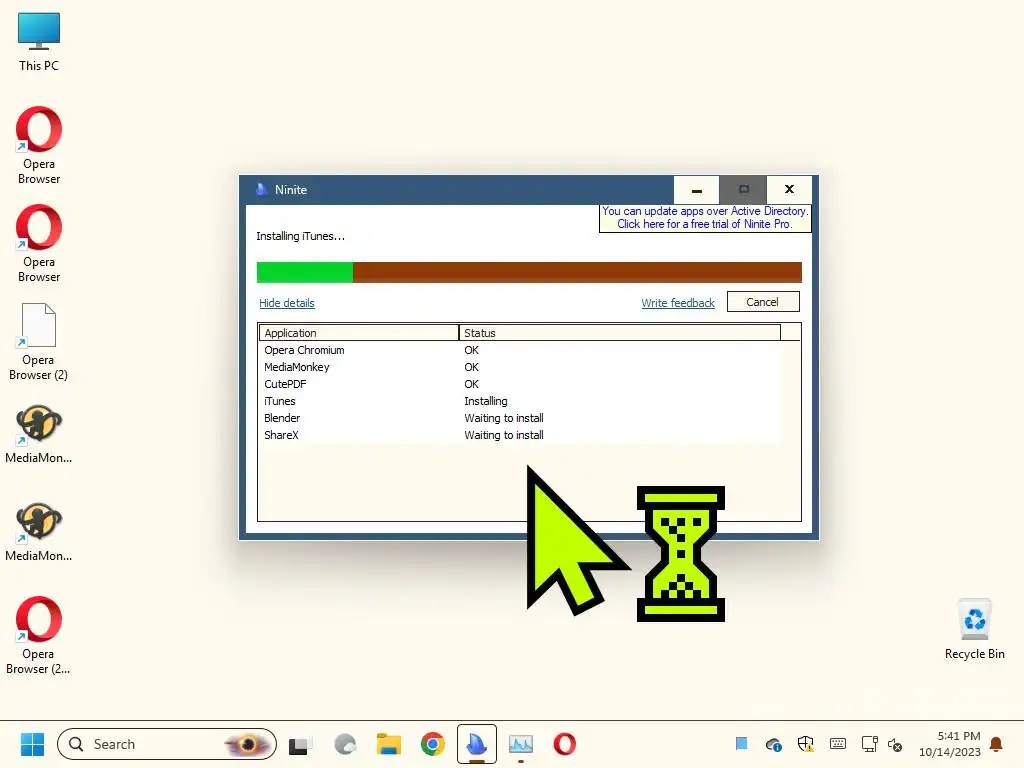Select the second Opera Browser desktop shortcut

(x=39, y=243)
